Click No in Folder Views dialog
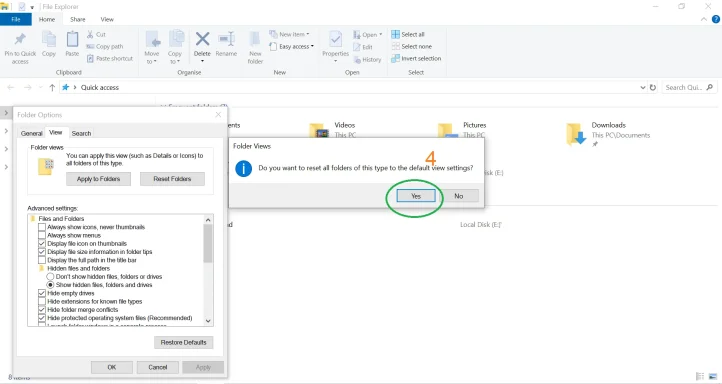The height and width of the screenshot is (384, 722). [459, 196]
